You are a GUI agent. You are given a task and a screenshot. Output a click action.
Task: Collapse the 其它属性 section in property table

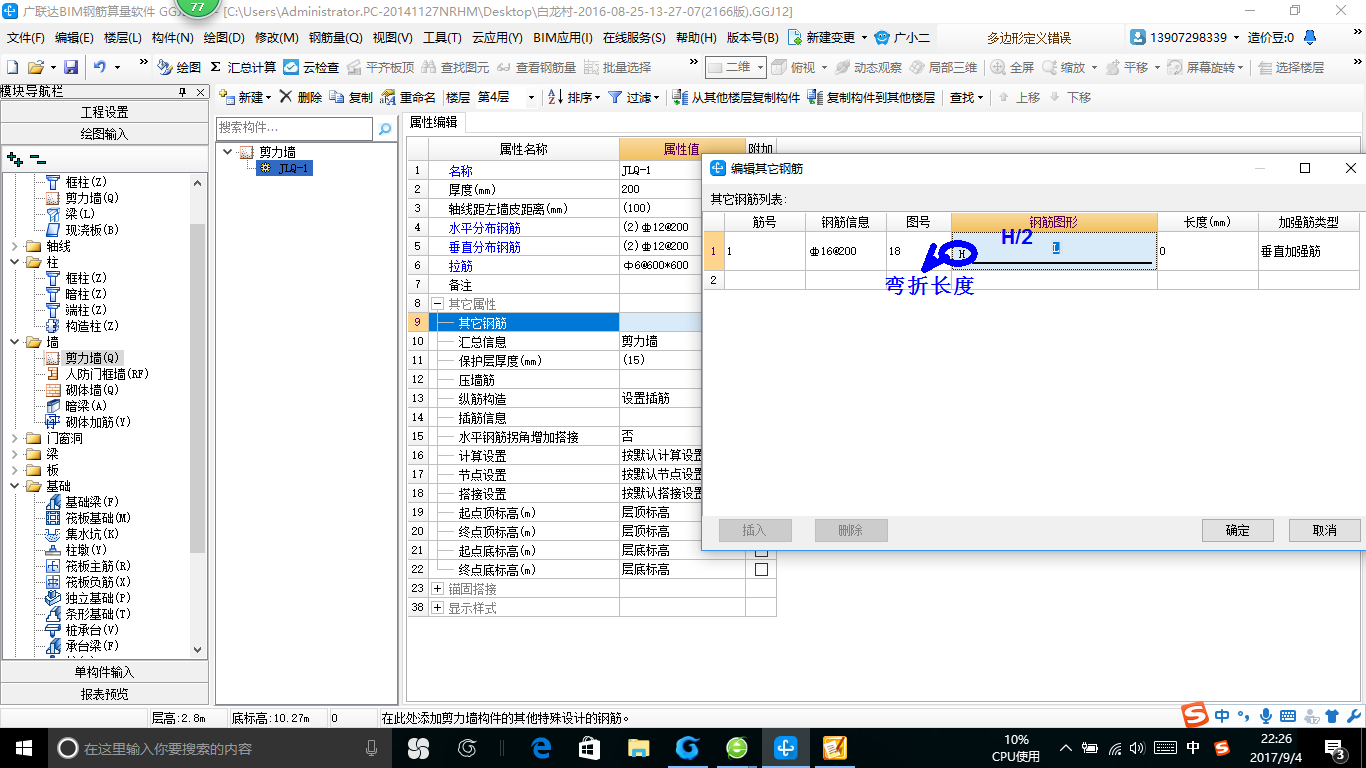pos(437,303)
